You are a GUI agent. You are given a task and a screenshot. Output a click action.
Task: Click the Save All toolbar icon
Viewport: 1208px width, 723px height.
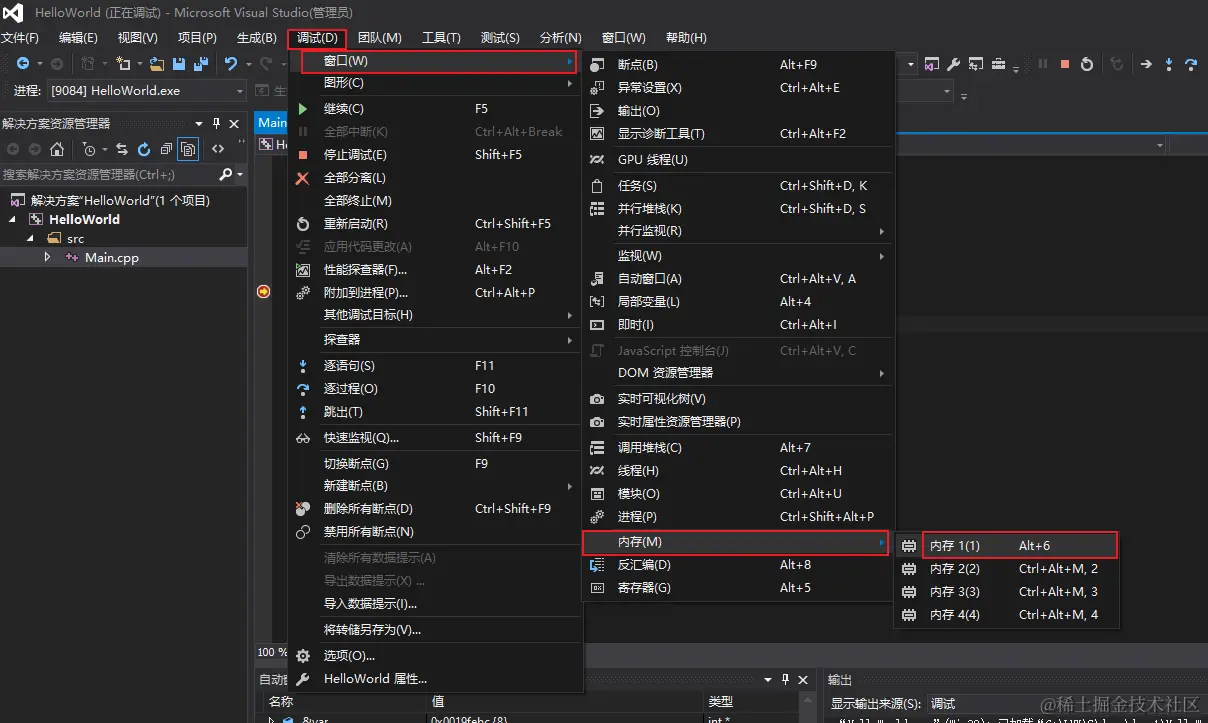[x=201, y=64]
